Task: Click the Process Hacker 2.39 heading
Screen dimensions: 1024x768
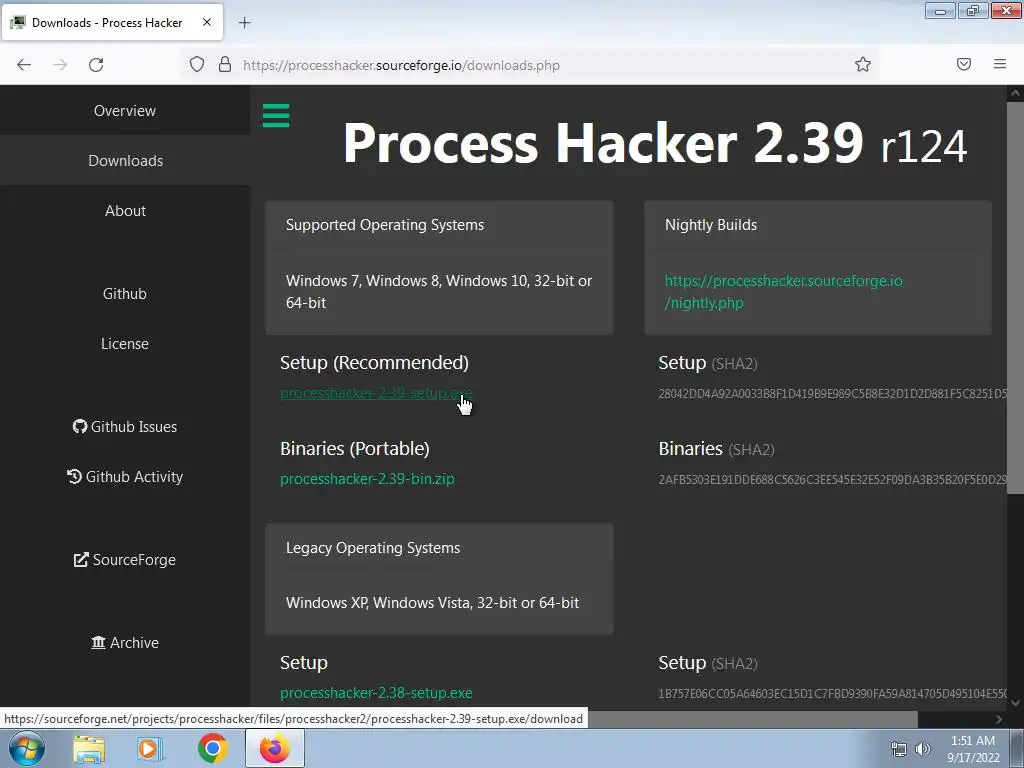Action: coord(654,143)
